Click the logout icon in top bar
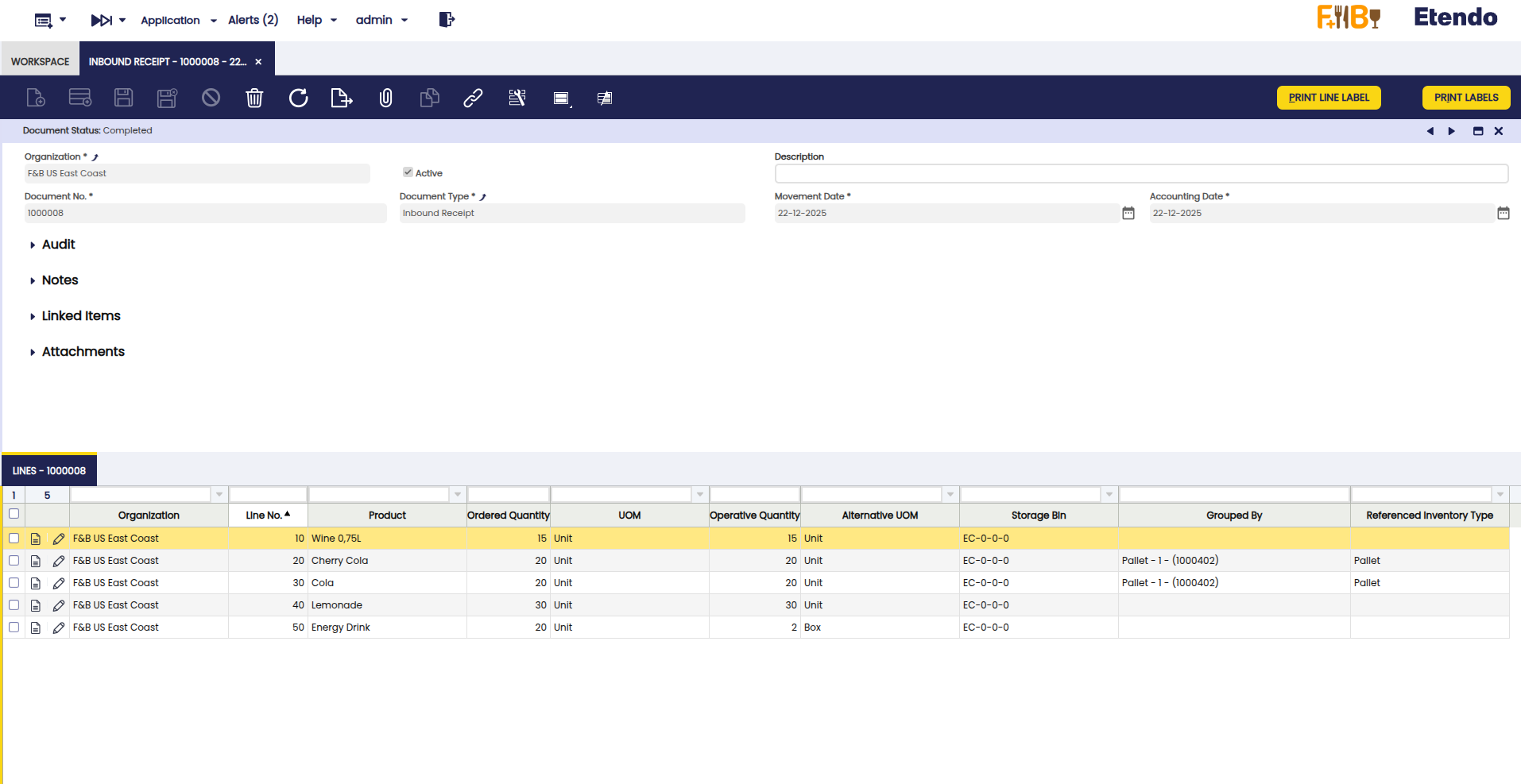 pyautogui.click(x=447, y=20)
